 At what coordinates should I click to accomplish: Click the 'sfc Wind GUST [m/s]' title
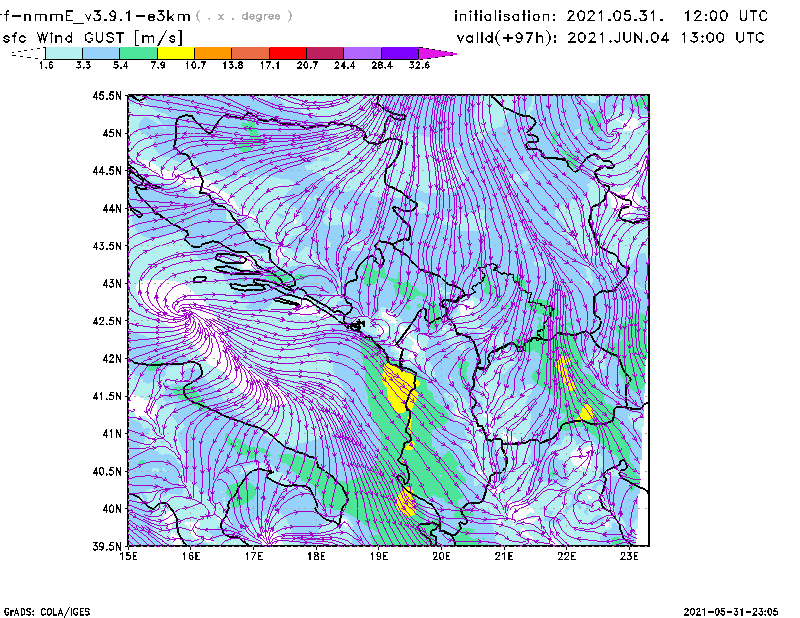92,38
